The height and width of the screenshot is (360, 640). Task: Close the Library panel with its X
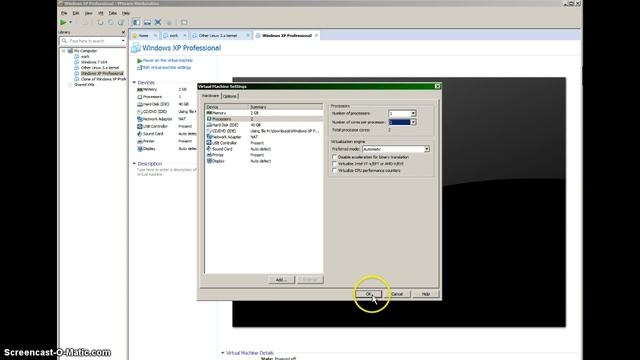(x=123, y=32)
